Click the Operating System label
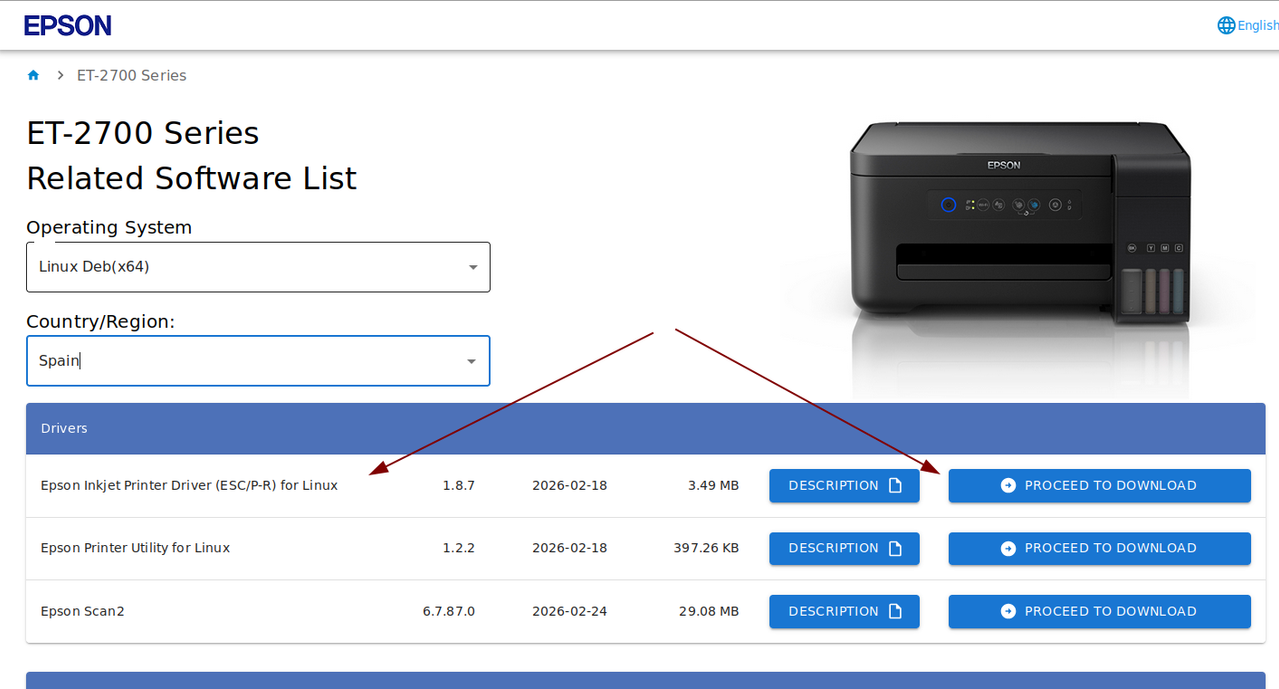Viewport: 1279px width, 689px height. (x=109, y=227)
